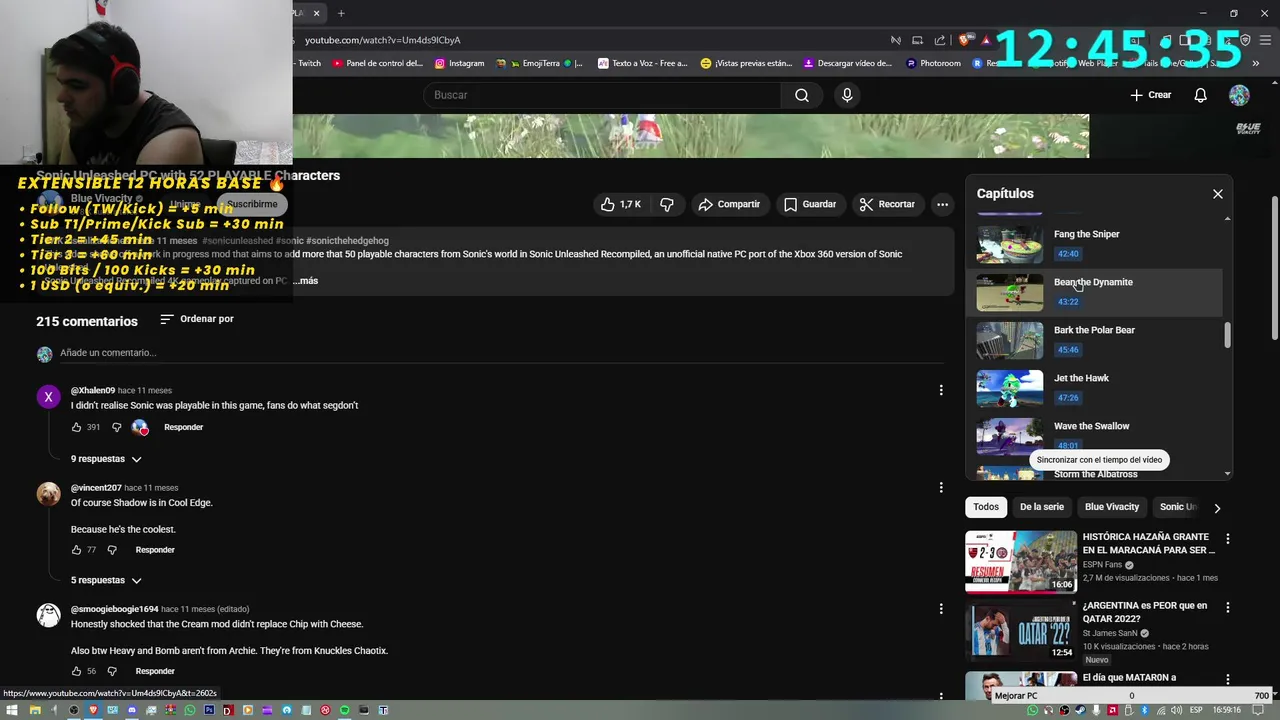Open Texto a Voz bookmark
Viewport: 1280px width, 720px height.
pyautogui.click(x=643, y=63)
